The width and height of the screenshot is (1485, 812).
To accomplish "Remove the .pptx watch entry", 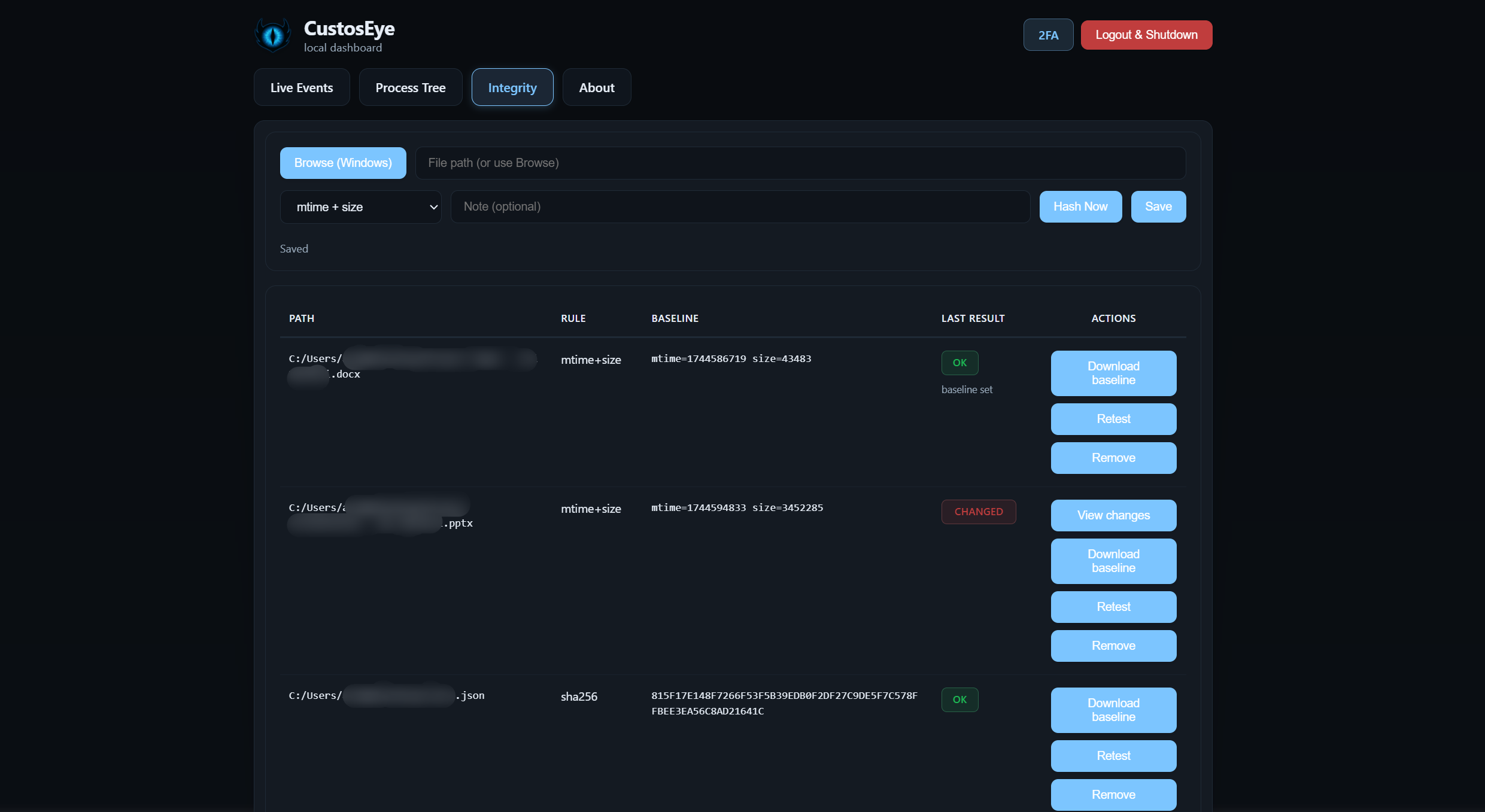I will click(x=1113, y=646).
